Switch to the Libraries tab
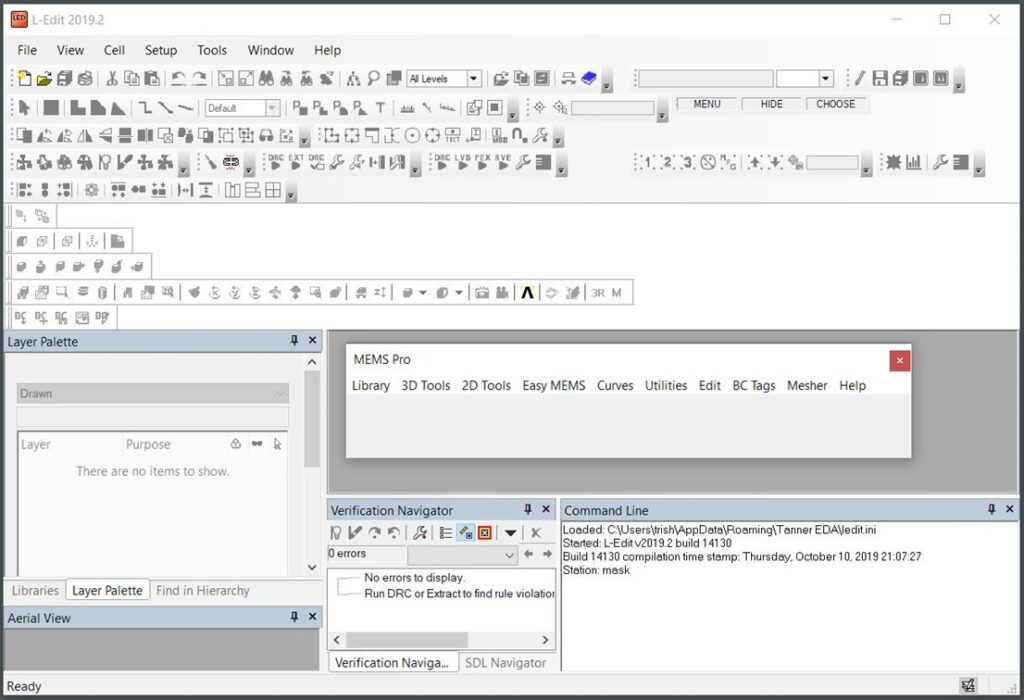 coord(35,590)
